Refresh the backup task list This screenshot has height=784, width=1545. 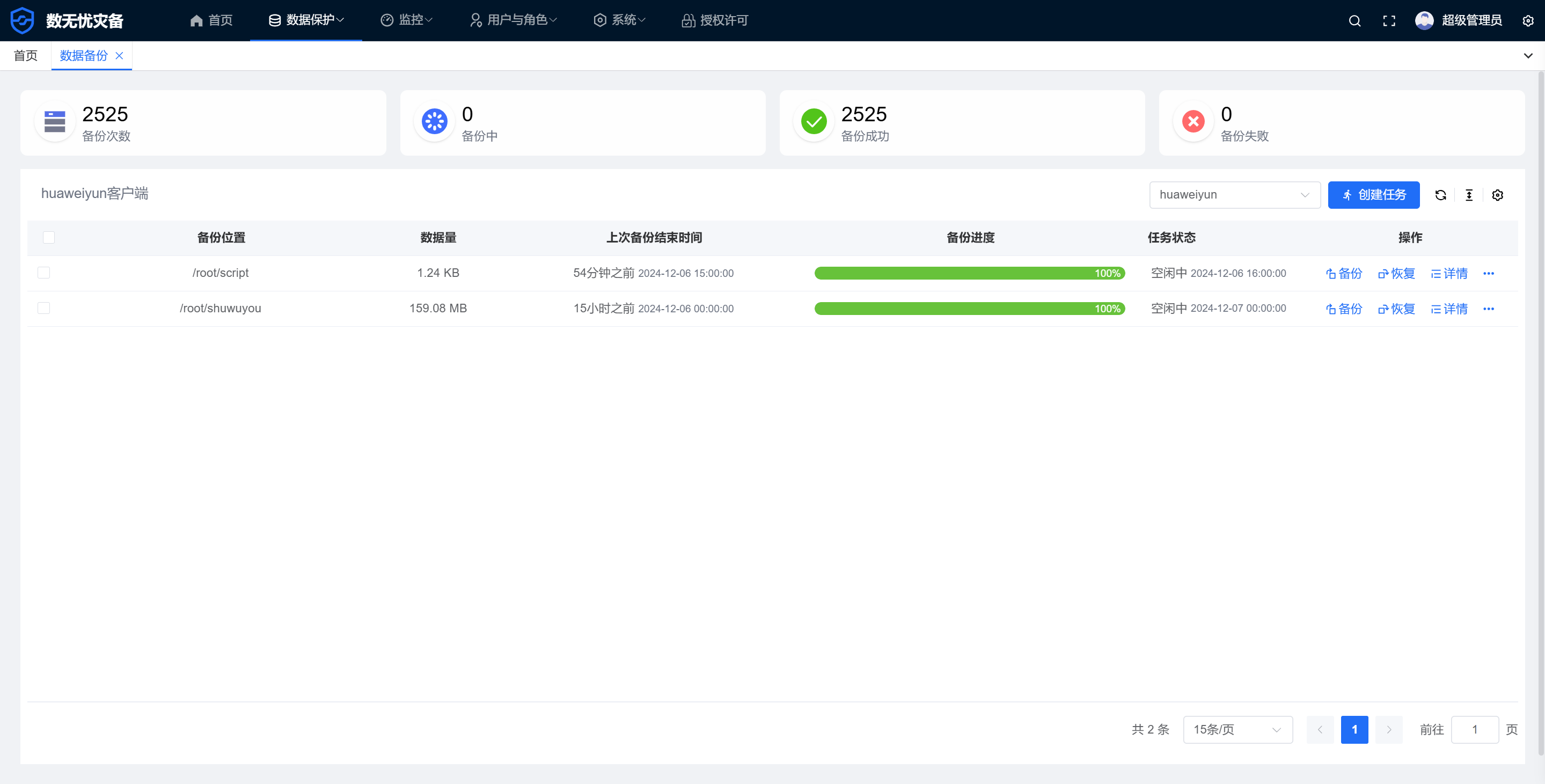[1441, 195]
